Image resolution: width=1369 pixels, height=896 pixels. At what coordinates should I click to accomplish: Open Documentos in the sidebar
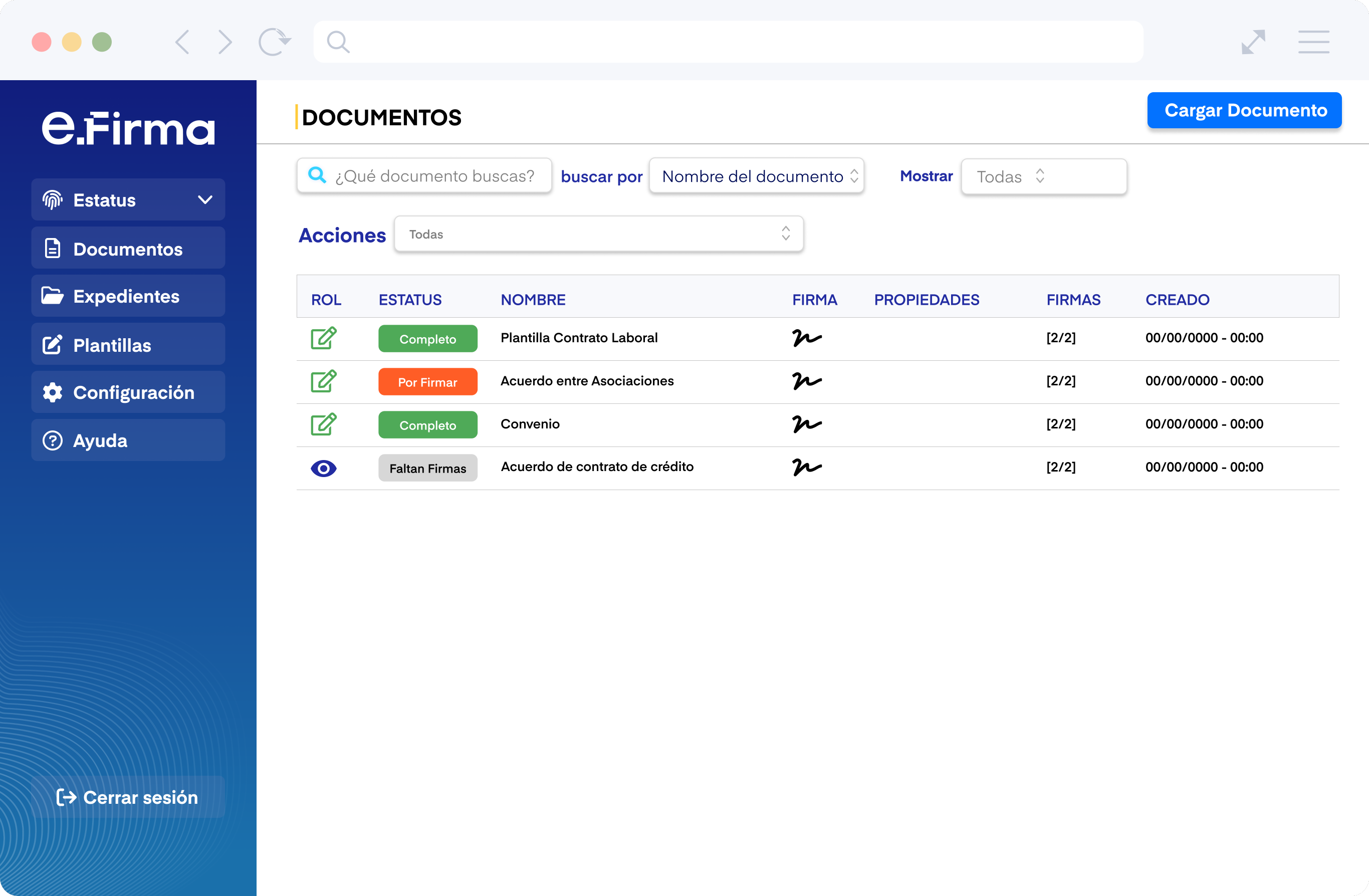[128, 248]
